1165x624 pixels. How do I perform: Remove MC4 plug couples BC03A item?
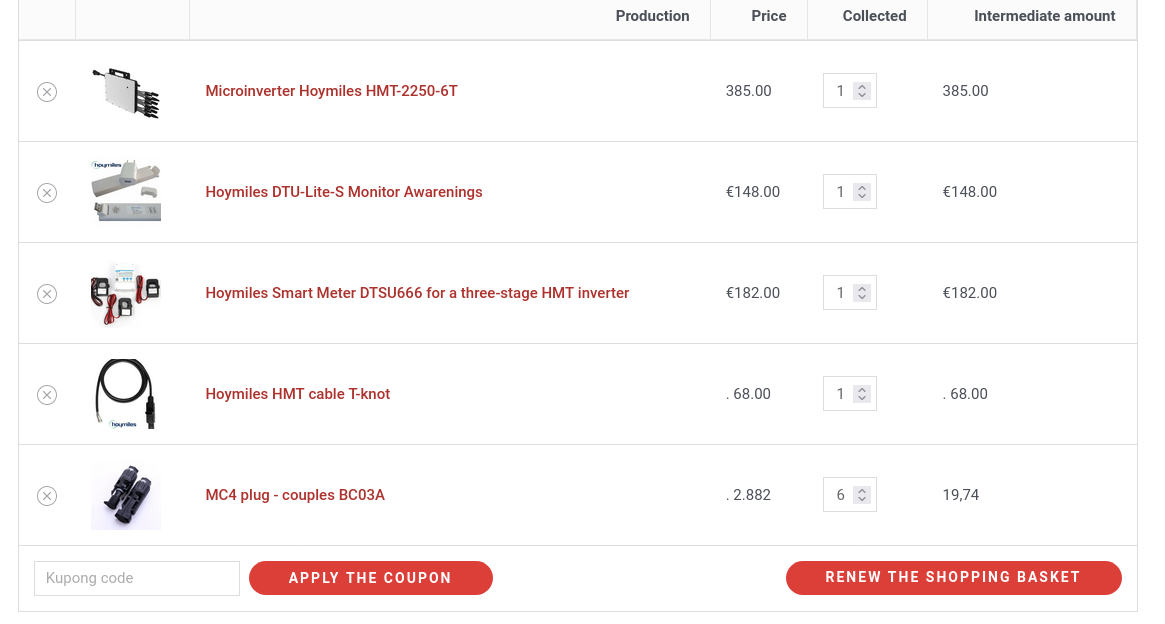point(47,496)
